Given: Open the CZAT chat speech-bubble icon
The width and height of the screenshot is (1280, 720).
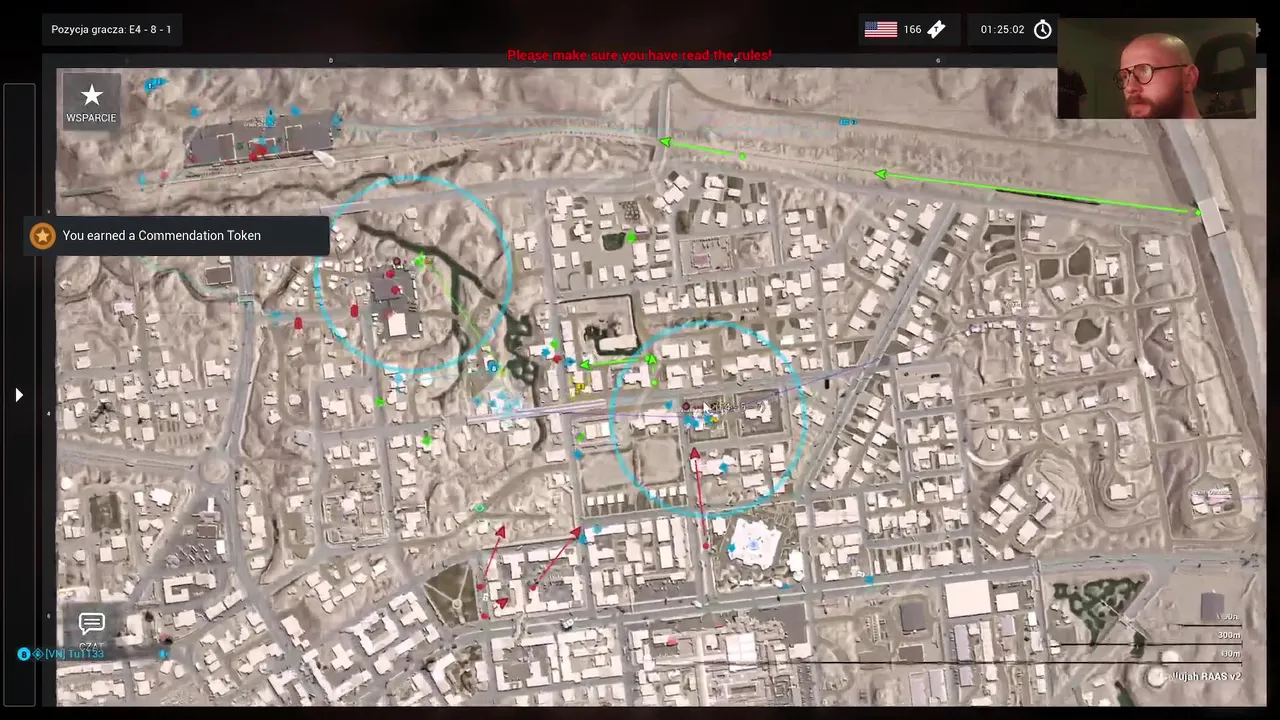Looking at the screenshot, I should 91,624.
